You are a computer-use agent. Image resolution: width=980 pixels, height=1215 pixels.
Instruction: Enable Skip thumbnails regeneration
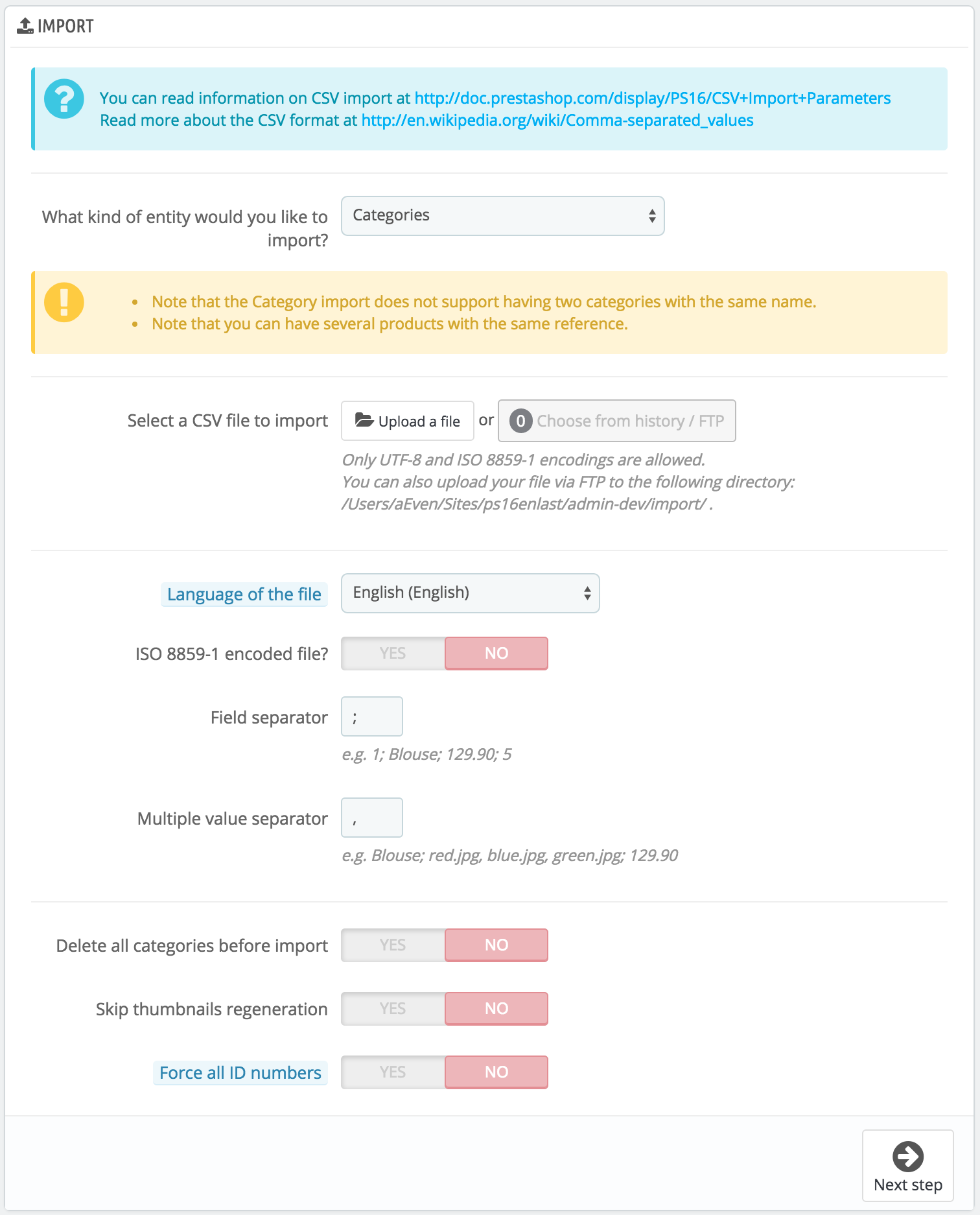coord(391,1008)
